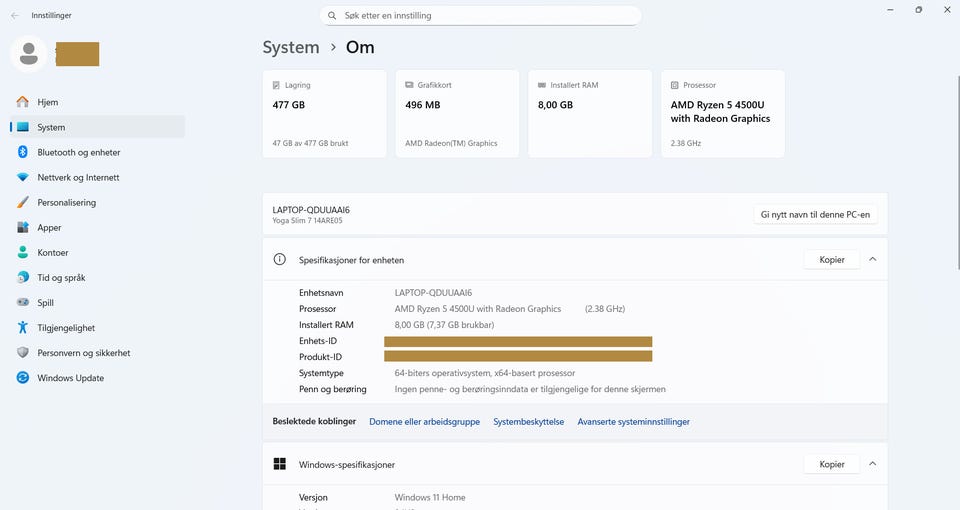This screenshot has height=510, width=960.
Task: Select Nettverk og Internett menu item
Action: 97,178
